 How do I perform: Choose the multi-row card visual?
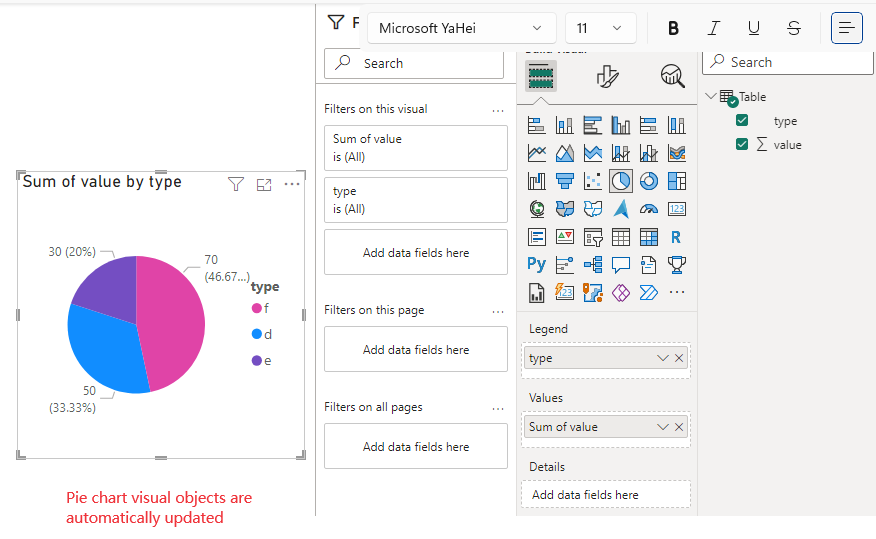(536, 237)
